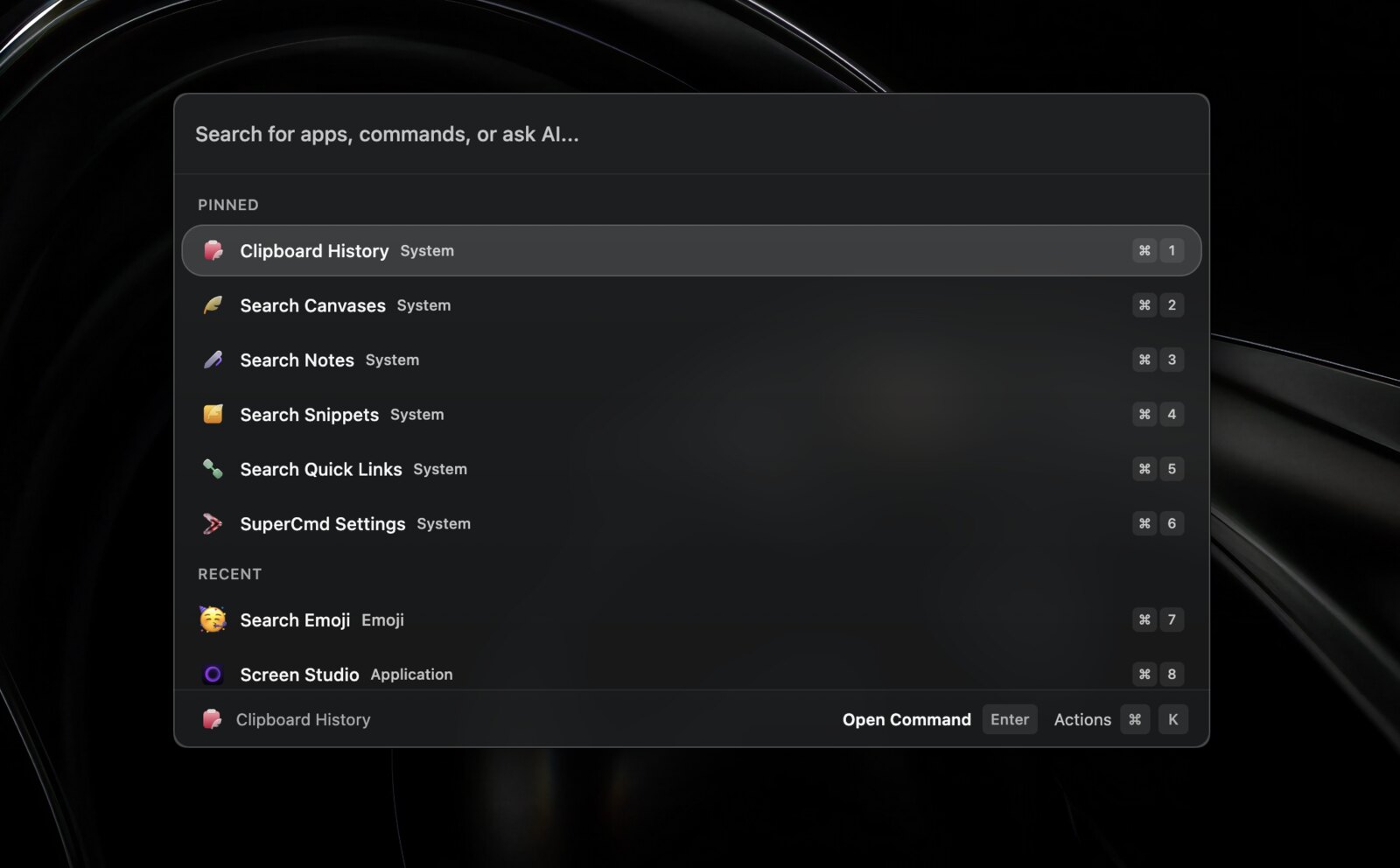Viewport: 1400px width, 868px height.
Task: Select Search Emoji in recent list
Action: [x=691, y=619]
